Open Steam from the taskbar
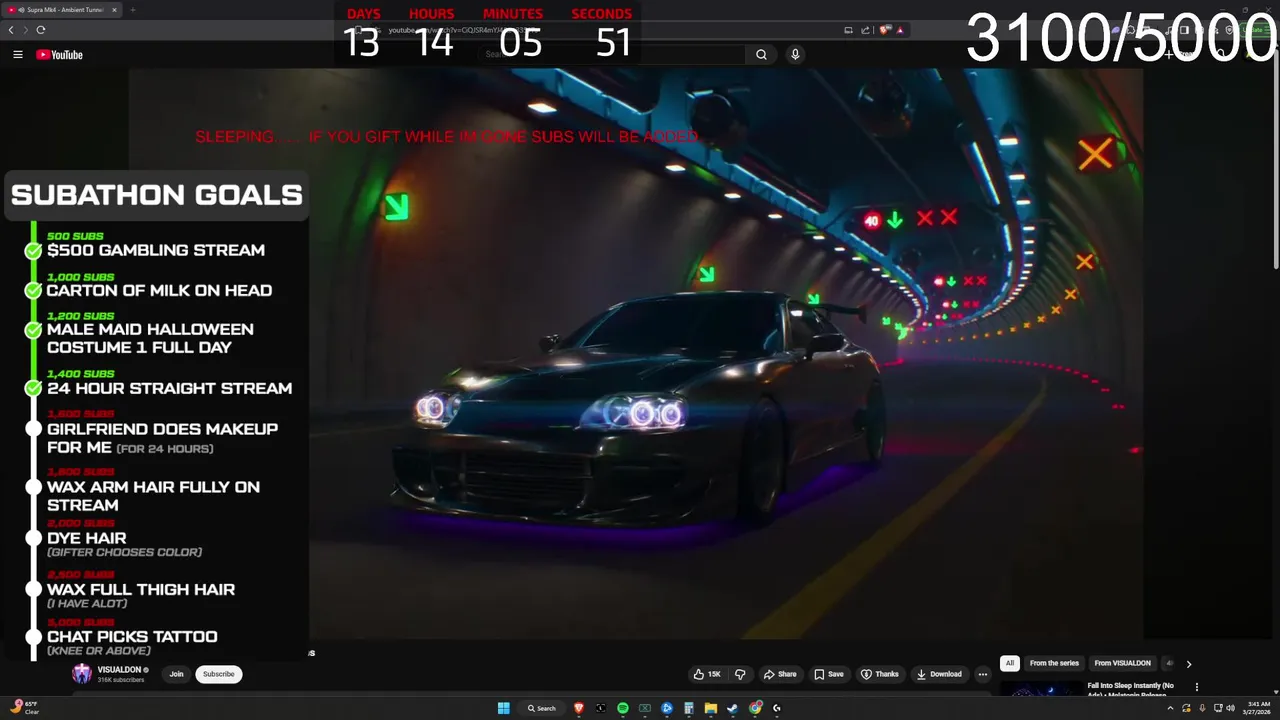This screenshot has width=1280, height=720. pyautogui.click(x=732, y=708)
